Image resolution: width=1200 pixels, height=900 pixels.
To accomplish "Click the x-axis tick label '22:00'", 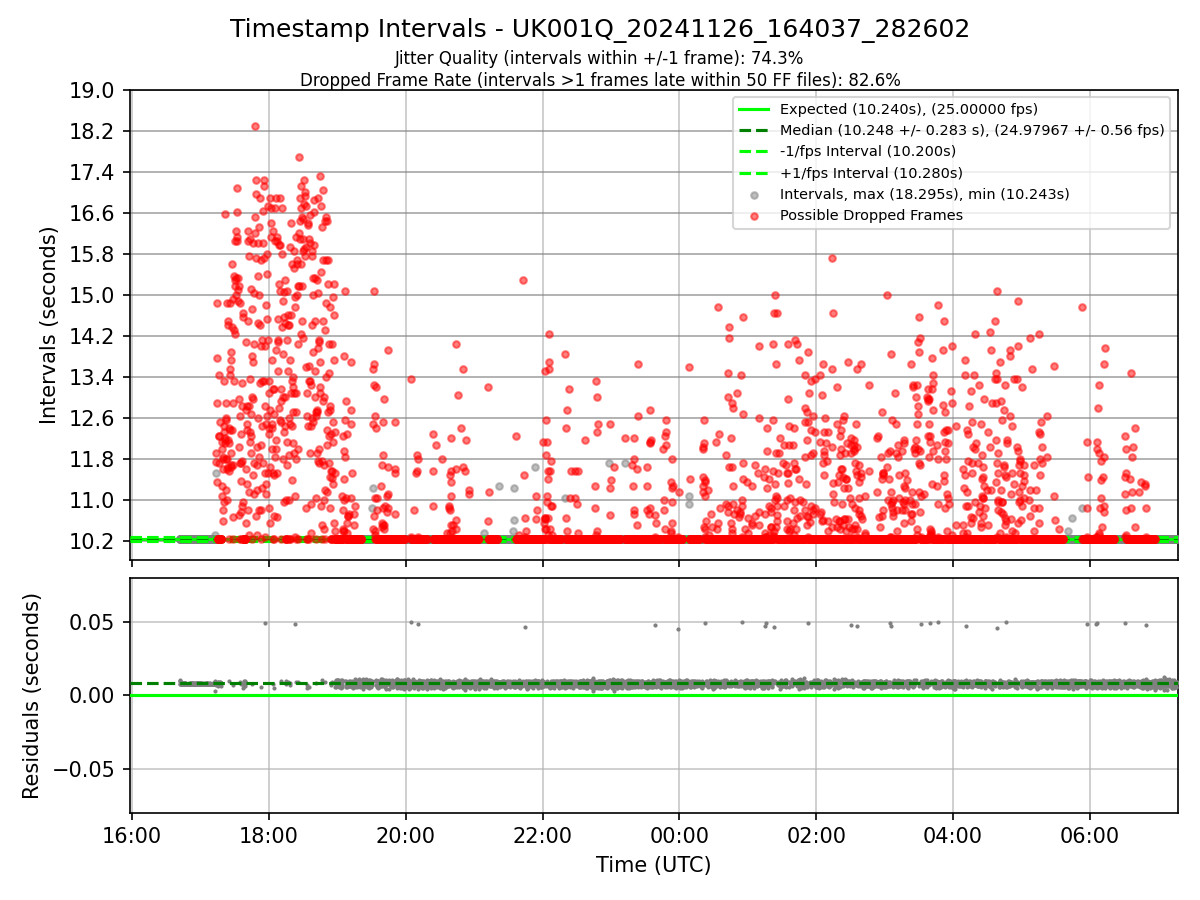I will coord(542,836).
